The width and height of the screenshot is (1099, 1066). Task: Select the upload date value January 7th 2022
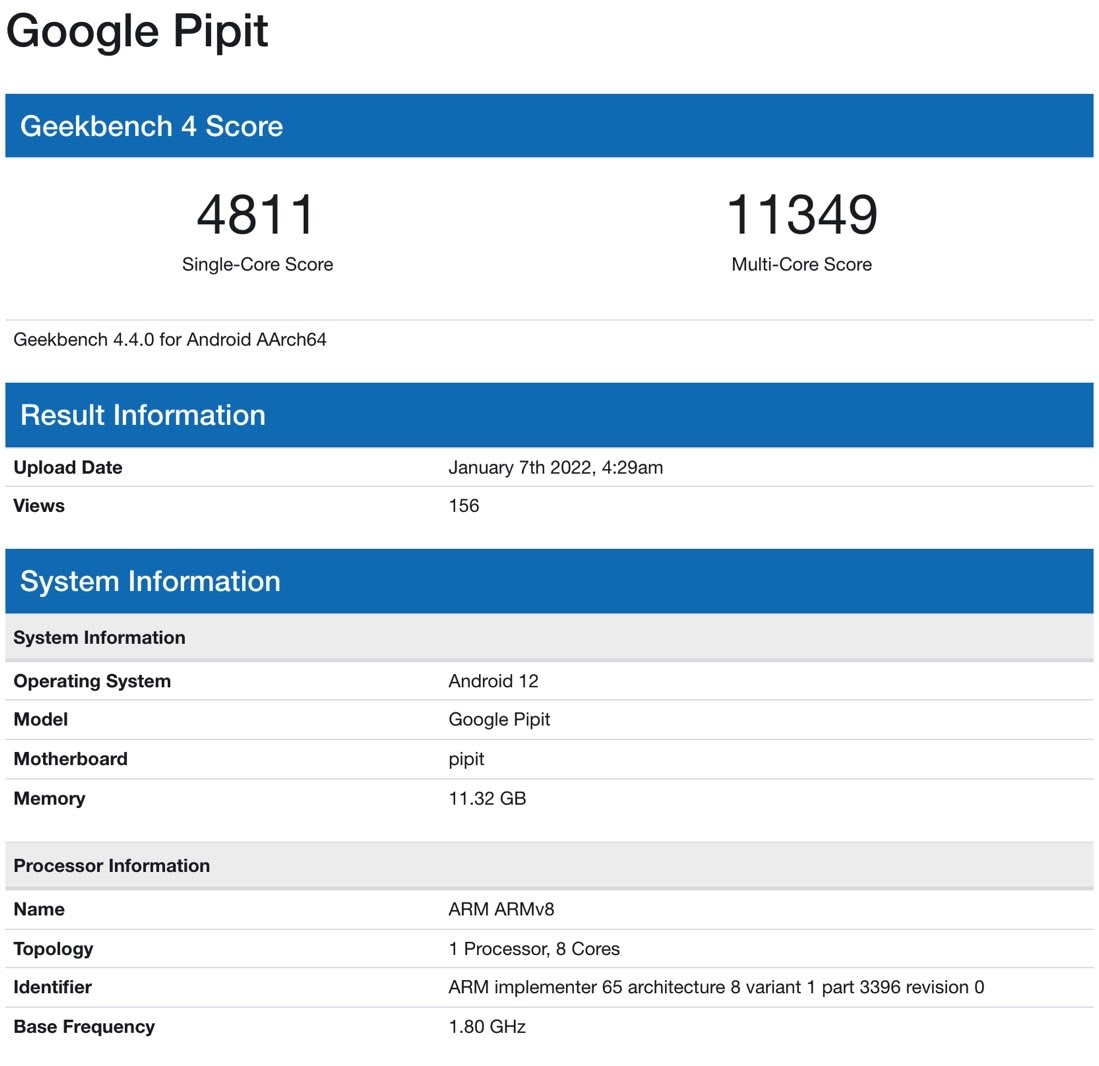coord(555,468)
